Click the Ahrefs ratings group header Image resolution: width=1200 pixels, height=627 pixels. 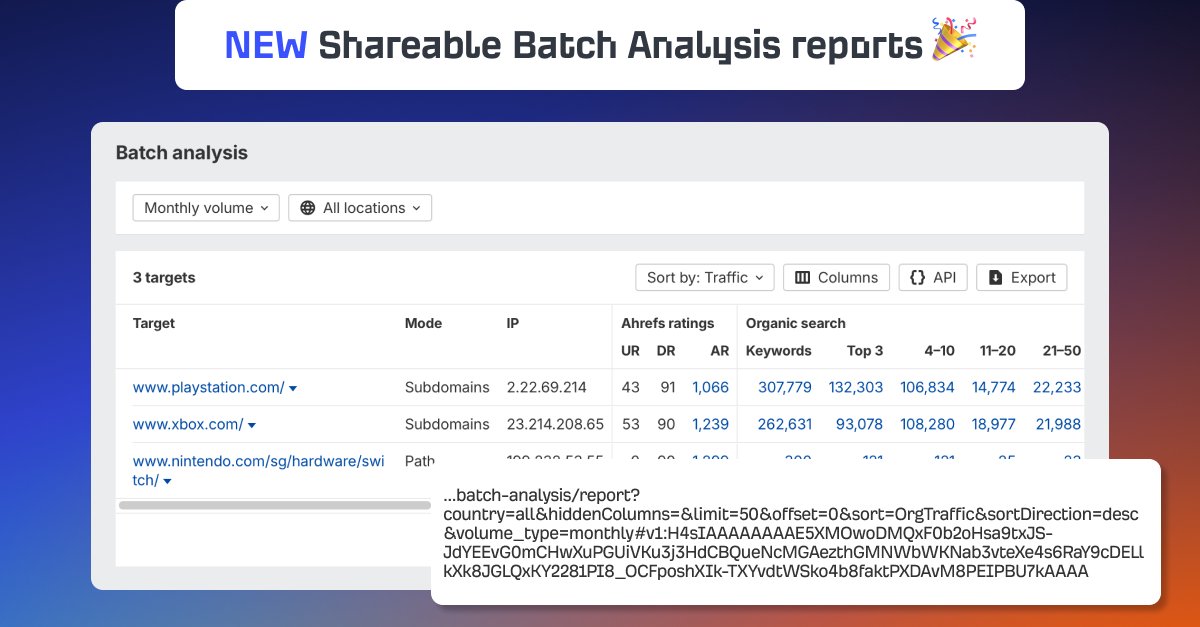tap(668, 323)
